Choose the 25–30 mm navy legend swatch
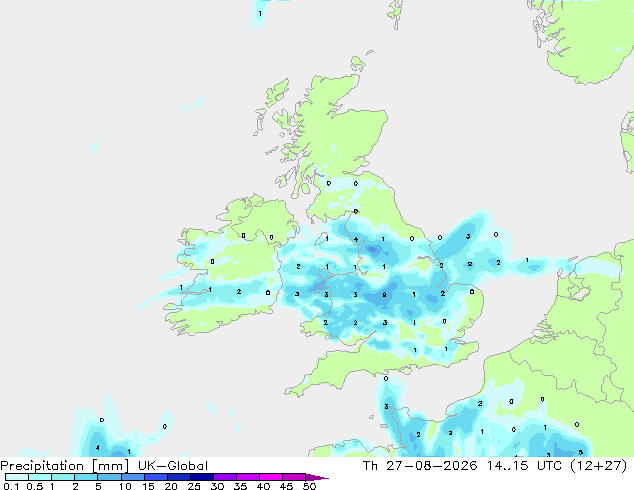 [x=201, y=477]
